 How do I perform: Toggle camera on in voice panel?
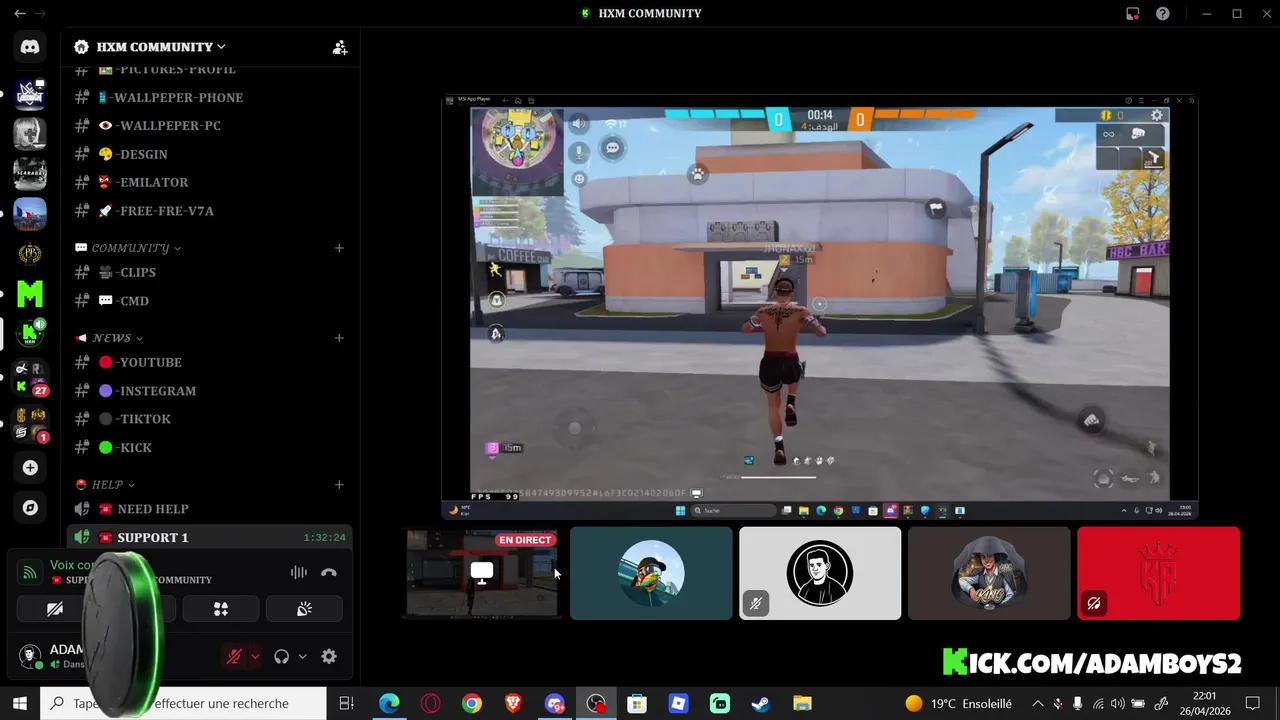pyautogui.click(x=55, y=609)
